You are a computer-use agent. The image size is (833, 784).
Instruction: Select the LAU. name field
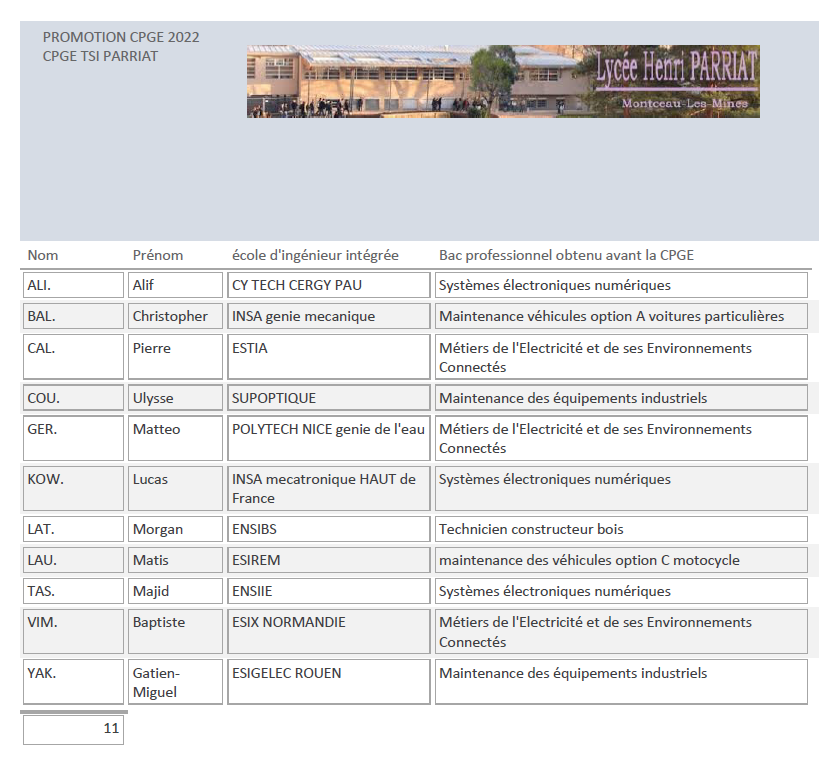pos(73,560)
